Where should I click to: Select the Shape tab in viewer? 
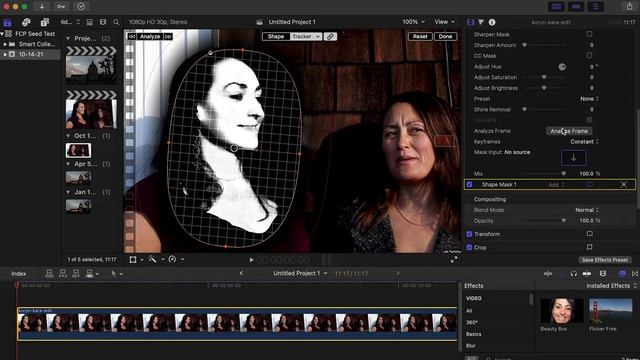click(x=276, y=36)
